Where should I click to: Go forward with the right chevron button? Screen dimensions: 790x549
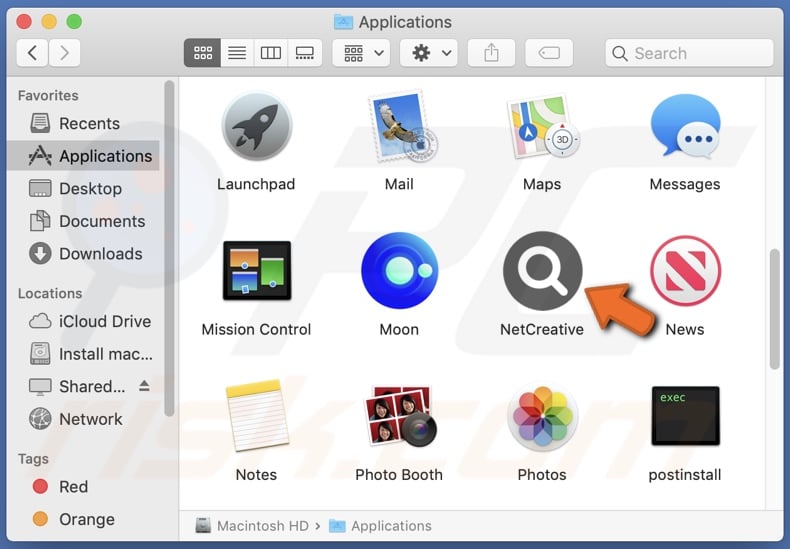pos(64,53)
